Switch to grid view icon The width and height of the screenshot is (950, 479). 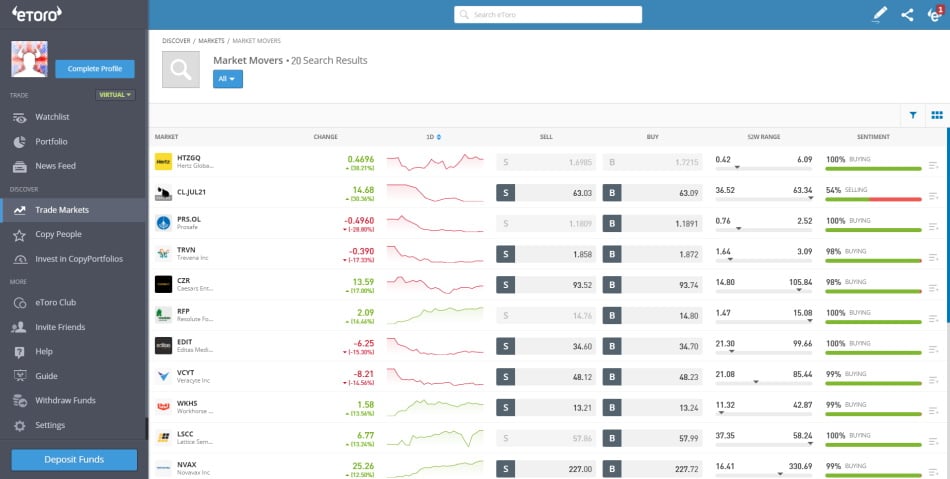(937, 115)
